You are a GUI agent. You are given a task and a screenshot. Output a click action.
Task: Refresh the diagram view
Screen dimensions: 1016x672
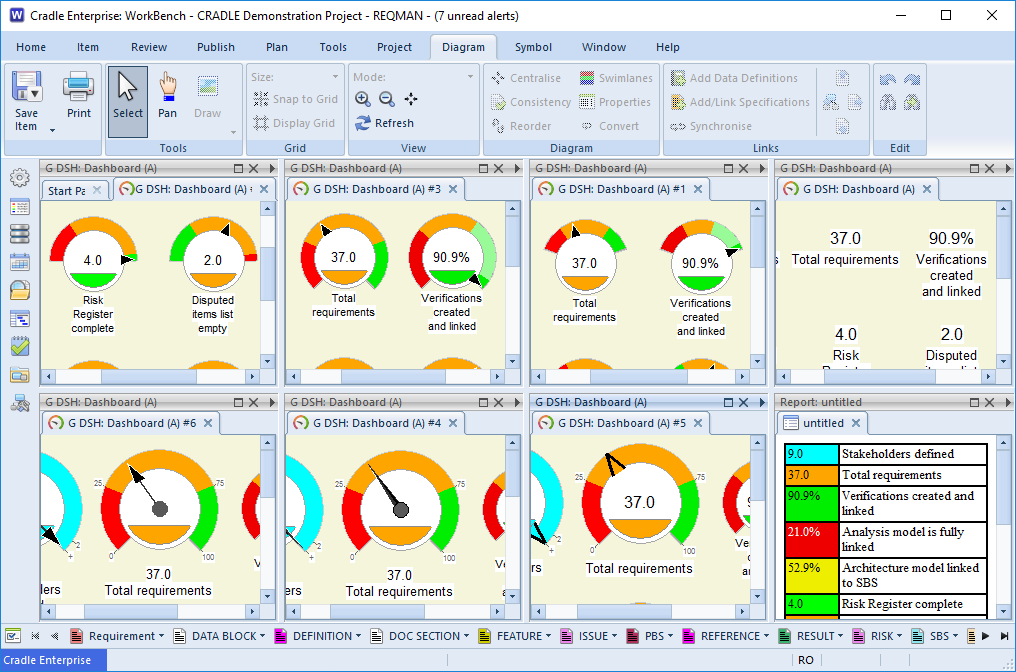click(384, 123)
